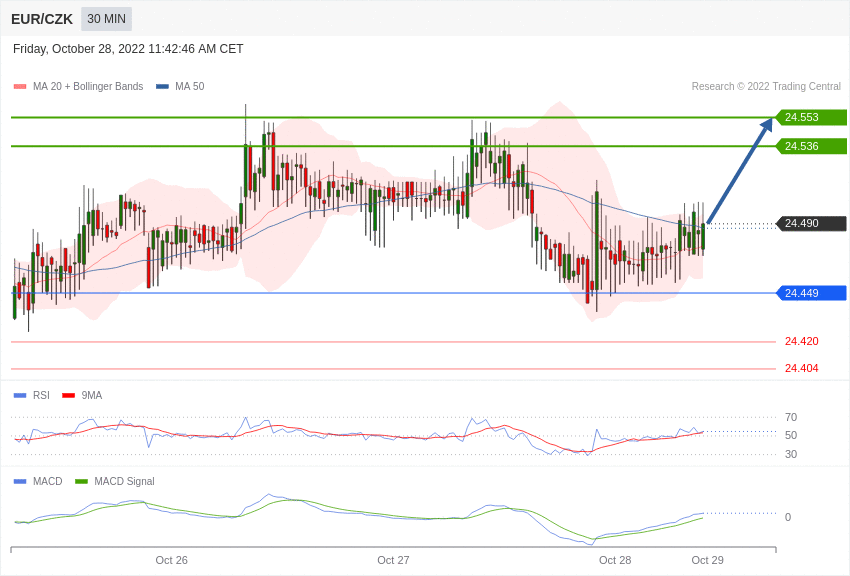Click the 'MA 50' legend label
Viewport: 850px width, 576px height.
click(190, 87)
